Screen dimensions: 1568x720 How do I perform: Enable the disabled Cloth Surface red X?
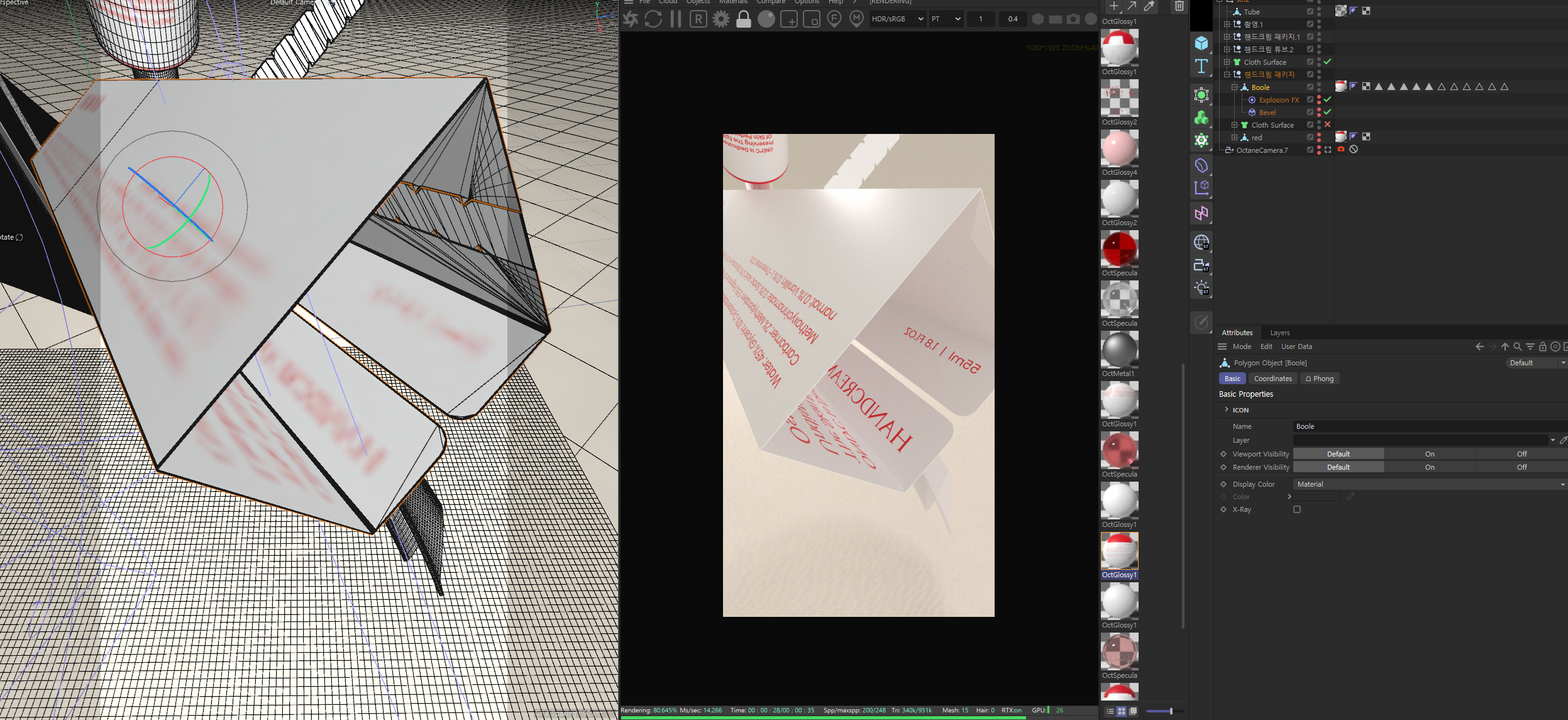[1327, 125]
